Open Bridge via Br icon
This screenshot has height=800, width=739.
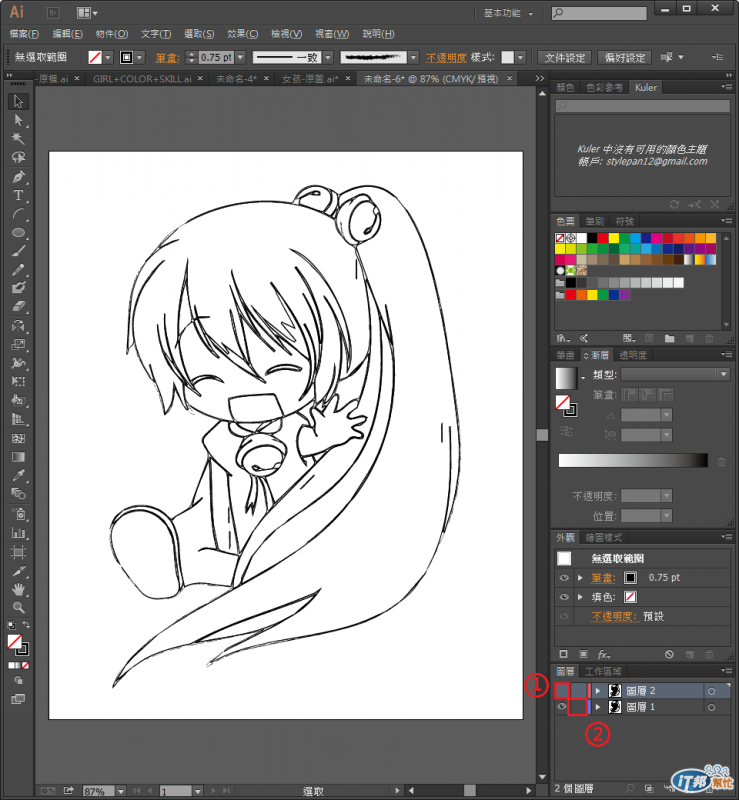pos(53,13)
